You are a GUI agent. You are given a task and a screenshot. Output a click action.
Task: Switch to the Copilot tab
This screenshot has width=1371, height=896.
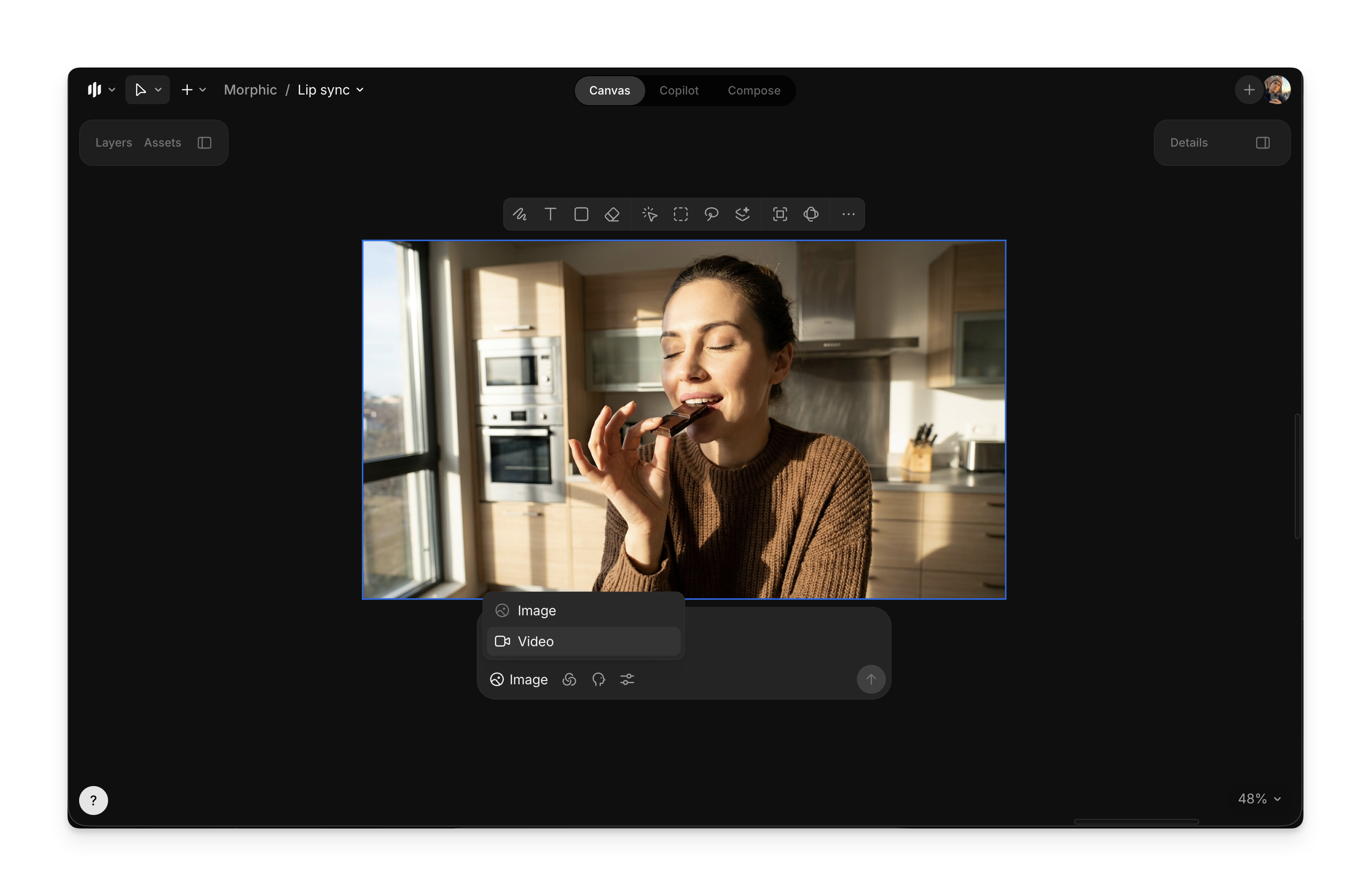point(679,90)
